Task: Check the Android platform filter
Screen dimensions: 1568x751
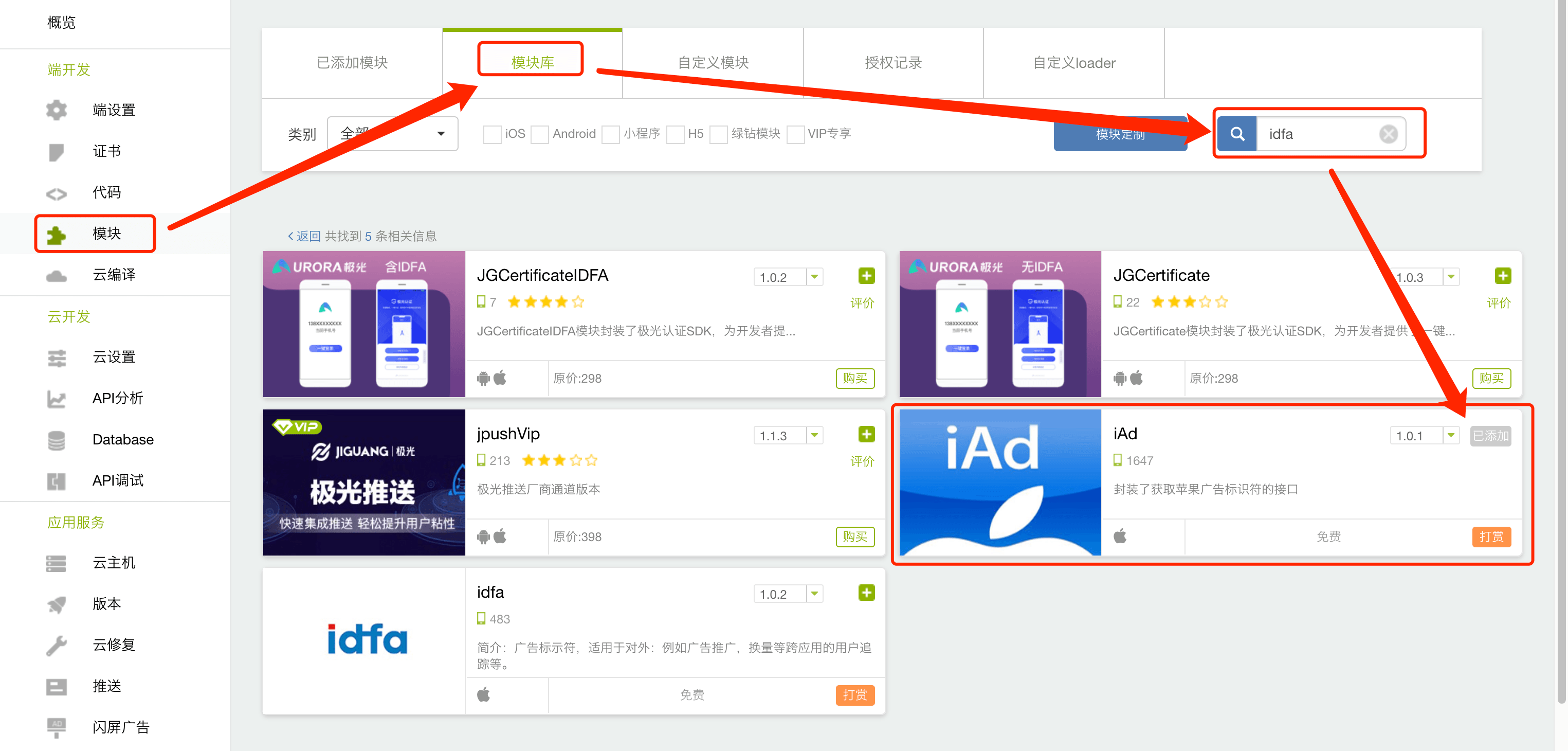Action: pyautogui.click(x=540, y=134)
